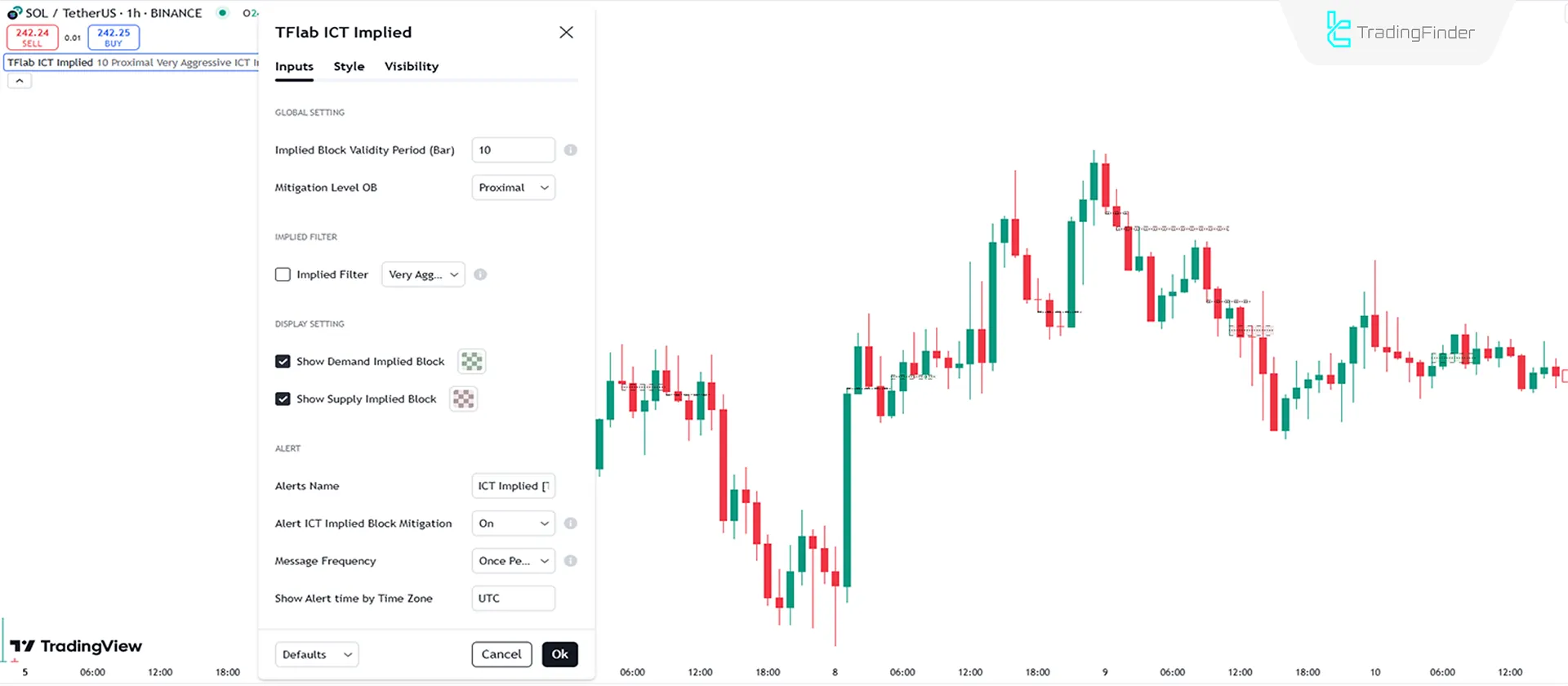Switch to the Style tab
The image size is (1568, 686).
tap(349, 66)
